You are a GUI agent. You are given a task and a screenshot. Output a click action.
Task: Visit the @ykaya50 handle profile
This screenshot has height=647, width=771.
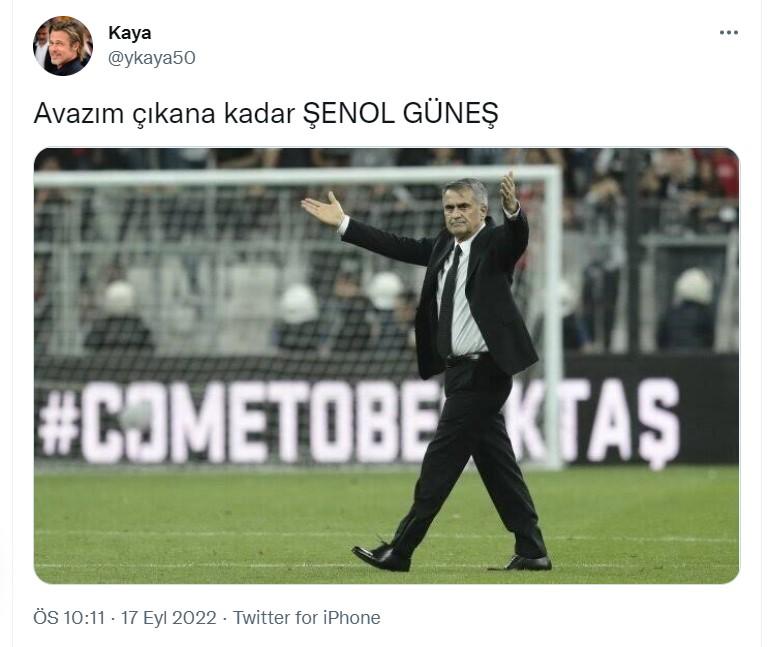[x=151, y=58]
